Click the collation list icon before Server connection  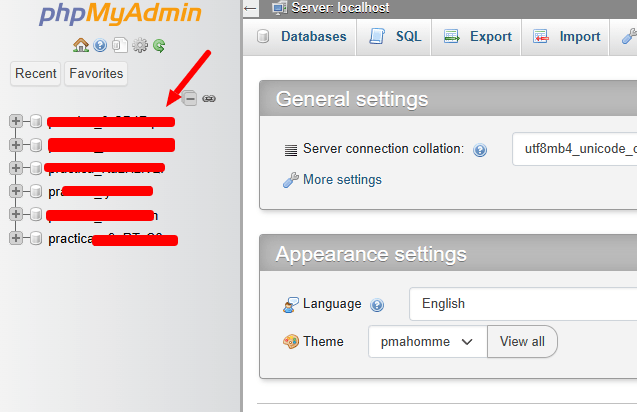291,150
